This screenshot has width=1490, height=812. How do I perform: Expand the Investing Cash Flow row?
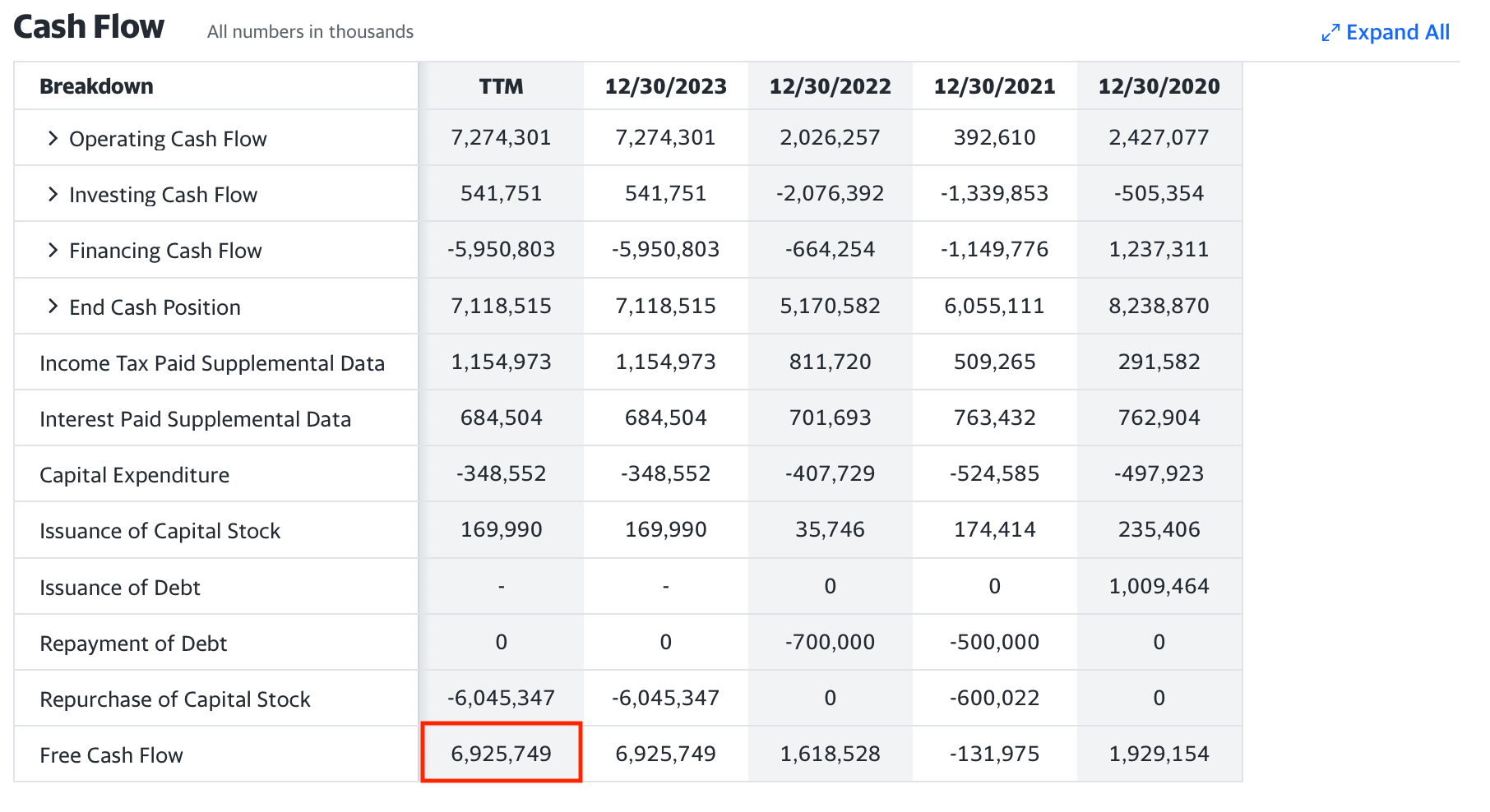[x=53, y=194]
